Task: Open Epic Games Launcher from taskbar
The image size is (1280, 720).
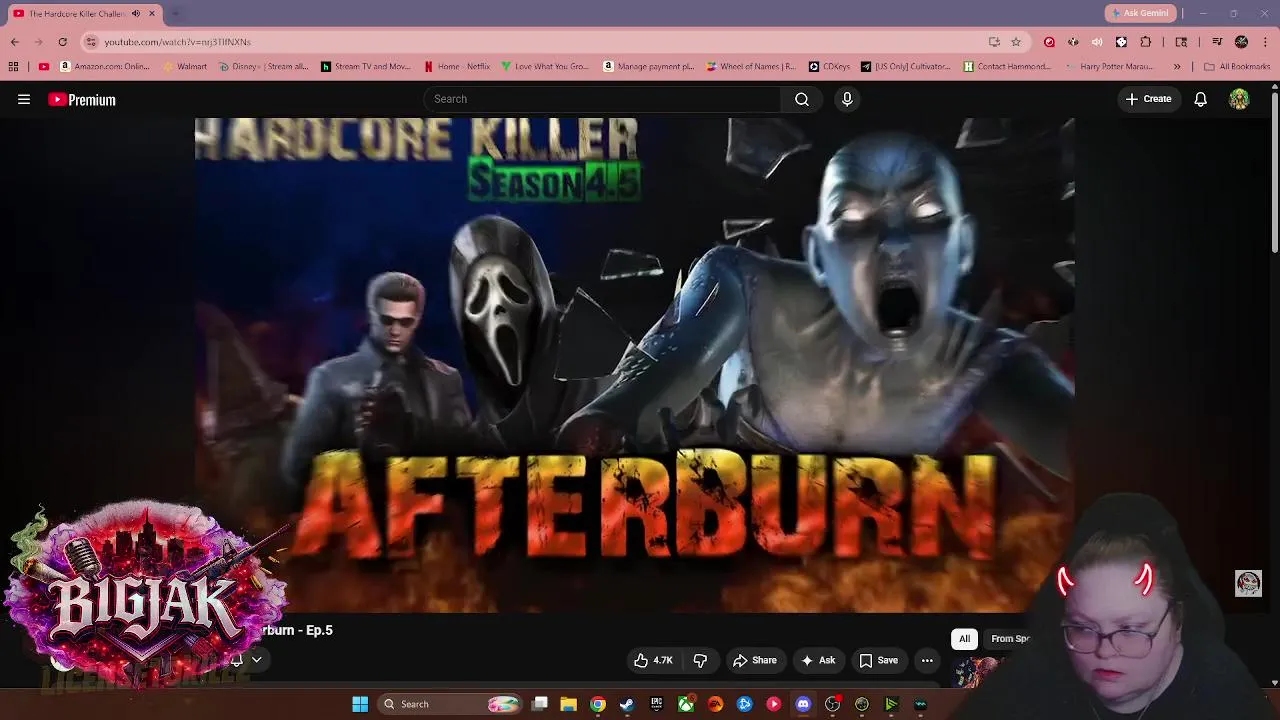Action: [656, 704]
